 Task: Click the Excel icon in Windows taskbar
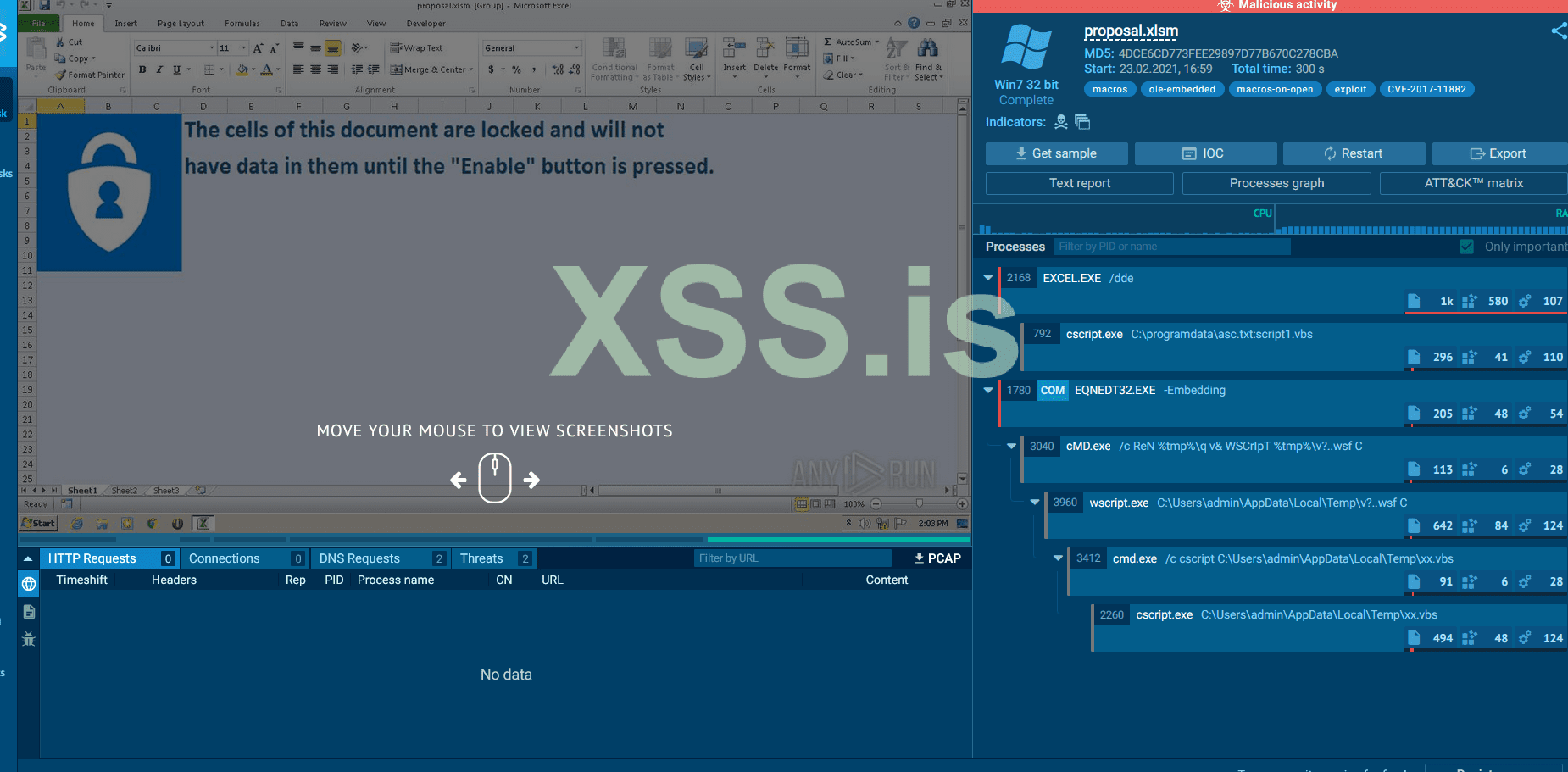[x=203, y=524]
